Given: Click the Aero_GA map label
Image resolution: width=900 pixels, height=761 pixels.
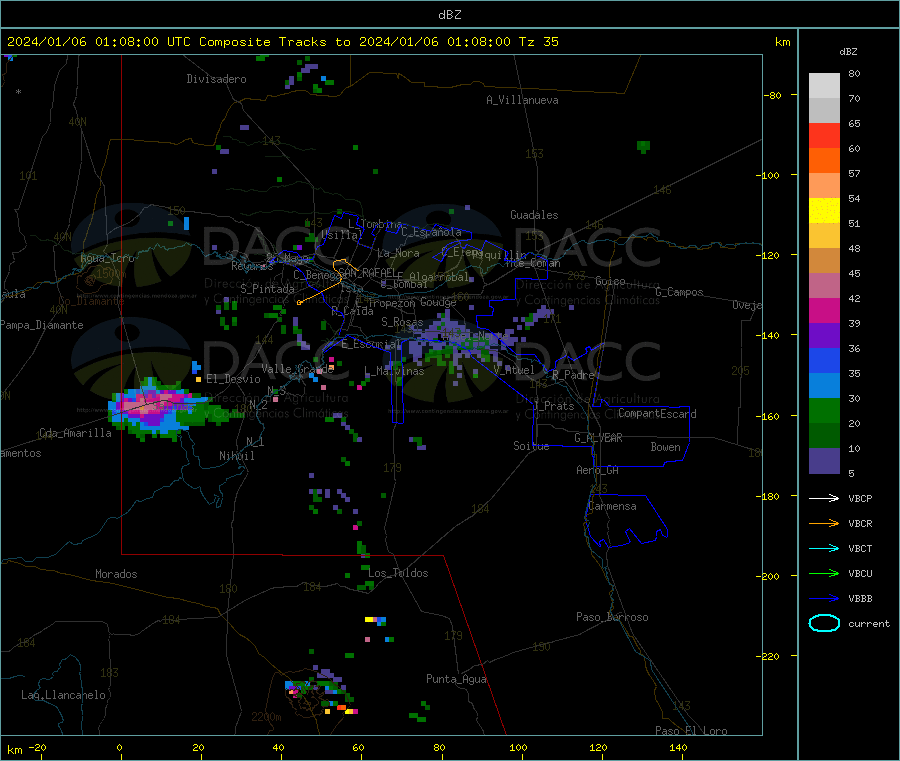Looking at the screenshot, I should click(597, 471).
